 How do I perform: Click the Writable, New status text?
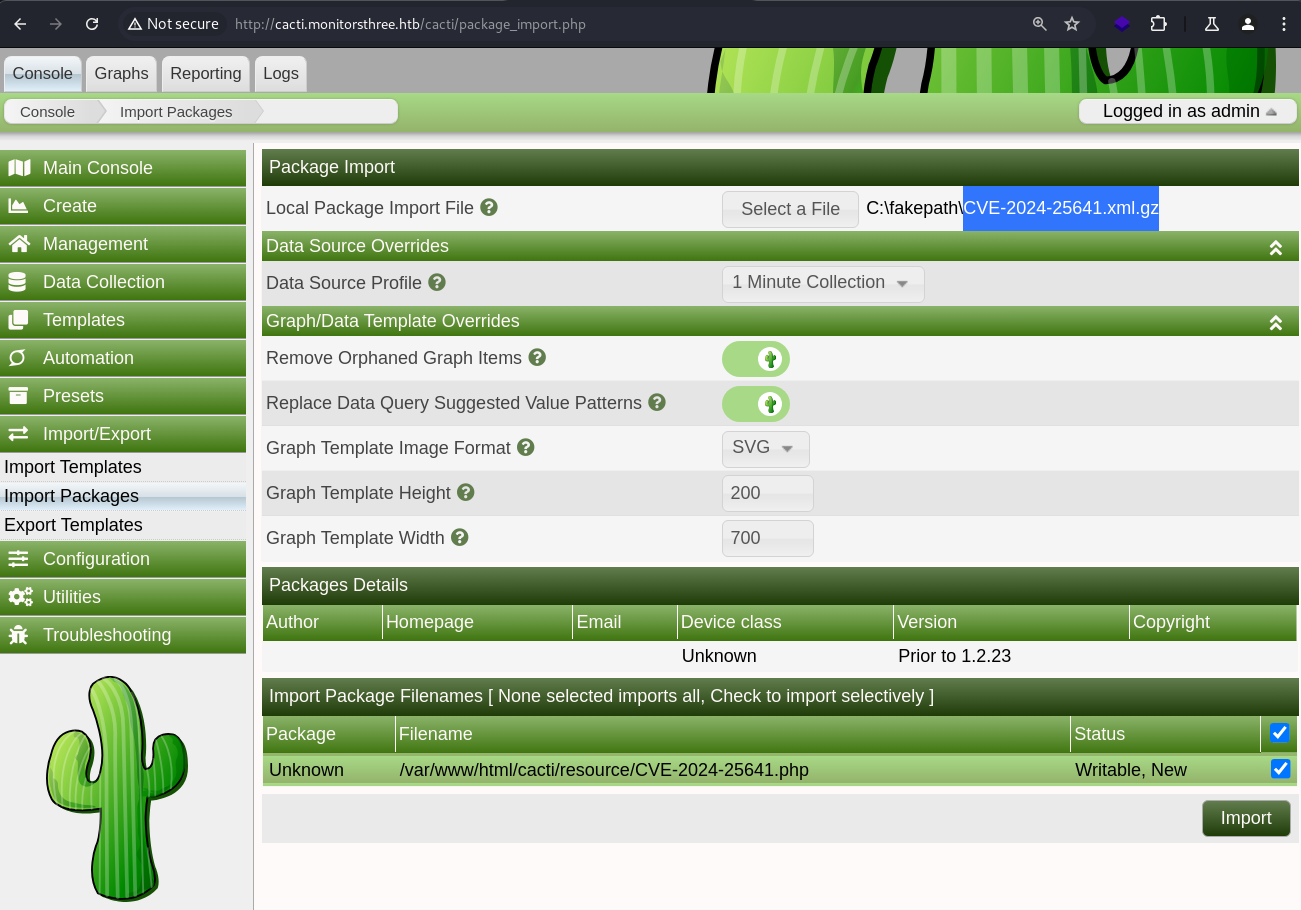[1131, 770]
